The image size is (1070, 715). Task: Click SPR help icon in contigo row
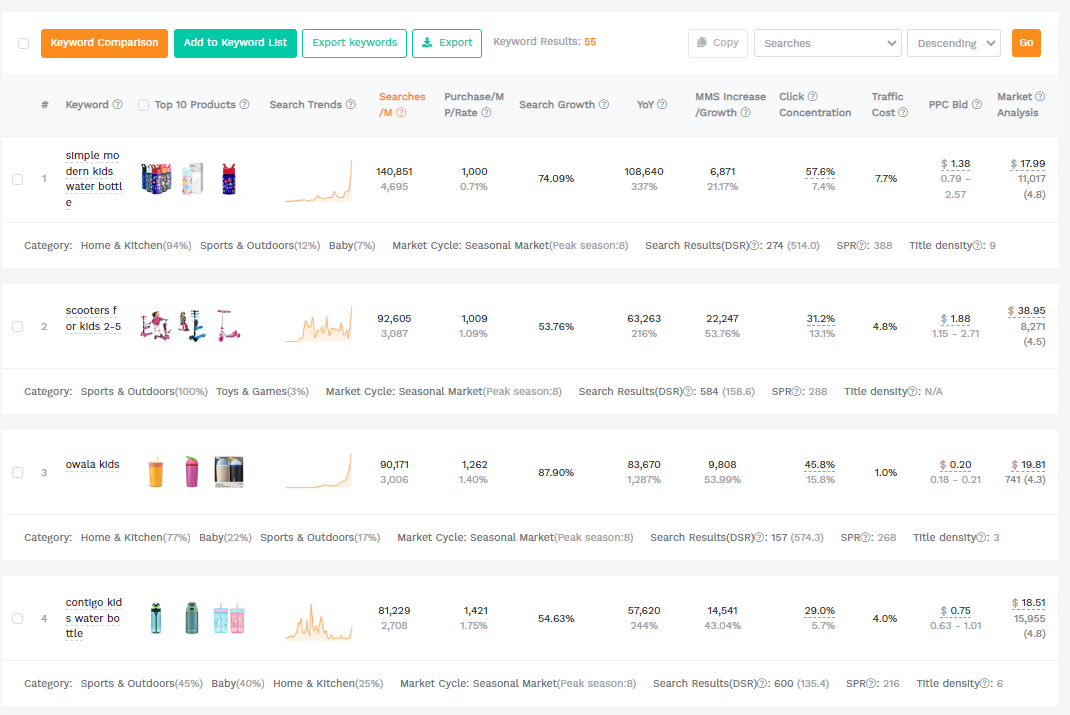point(871,684)
